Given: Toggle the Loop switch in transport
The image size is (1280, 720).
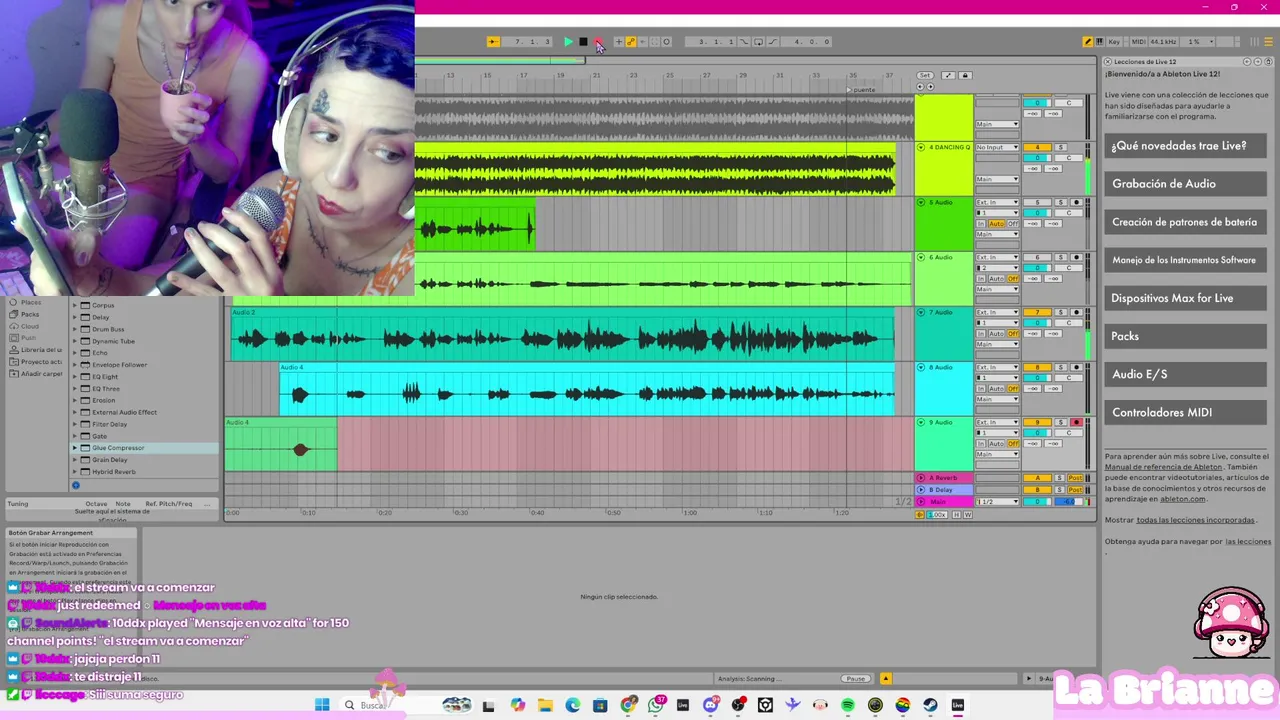Looking at the screenshot, I should 759,42.
